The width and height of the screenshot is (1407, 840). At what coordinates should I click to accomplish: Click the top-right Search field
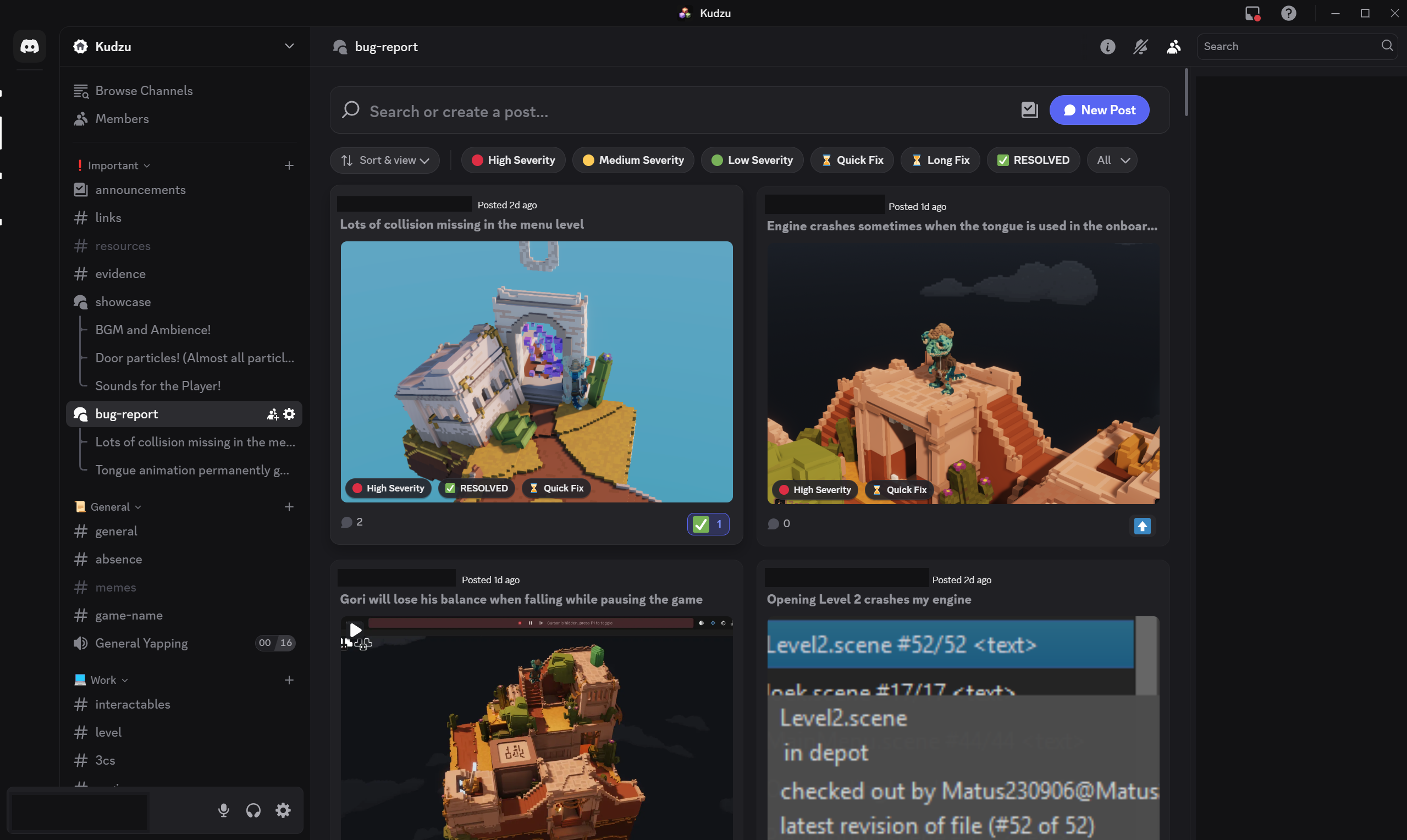pyautogui.click(x=1296, y=46)
